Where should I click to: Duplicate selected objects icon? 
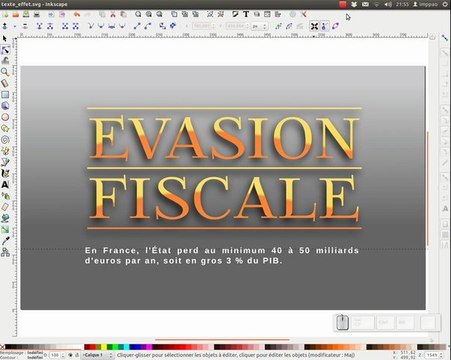pyautogui.click(x=174, y=14)
